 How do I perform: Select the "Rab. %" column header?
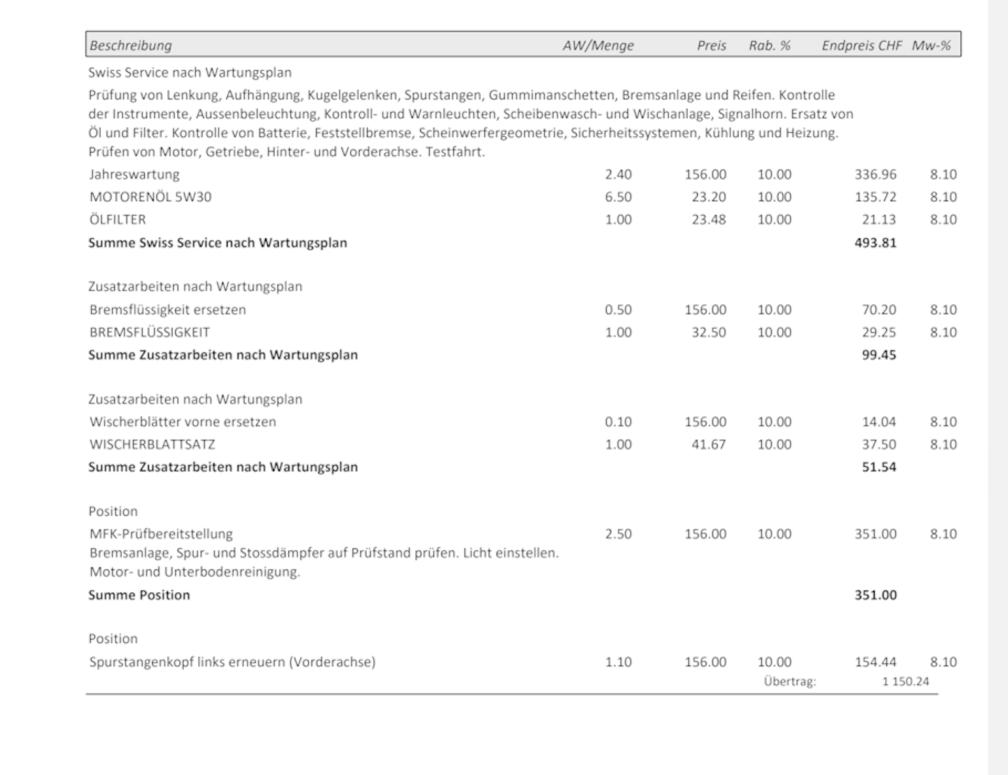pos(770,46)
